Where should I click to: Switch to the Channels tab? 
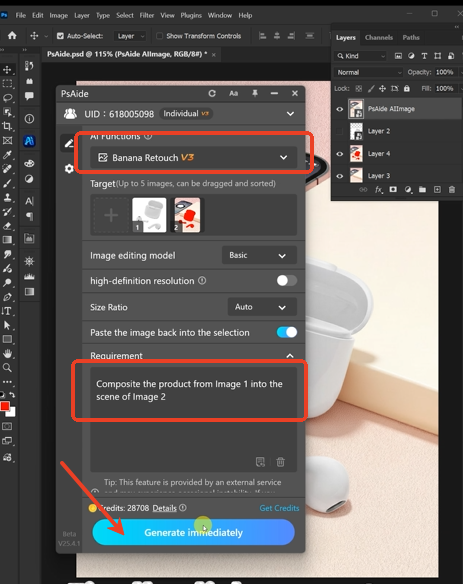pos(379,37)
